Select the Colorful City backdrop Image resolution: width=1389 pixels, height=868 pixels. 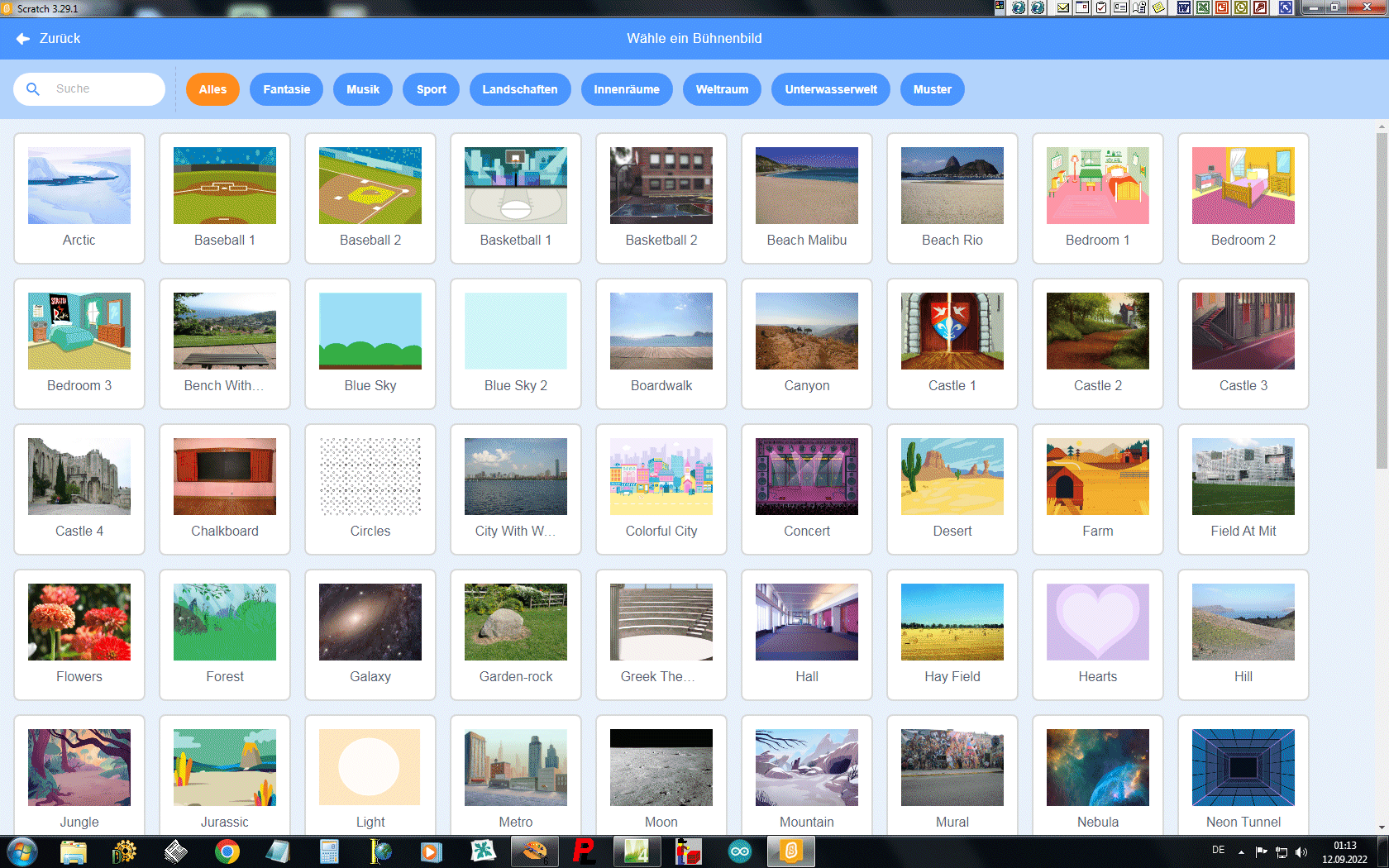click(661, 489)
